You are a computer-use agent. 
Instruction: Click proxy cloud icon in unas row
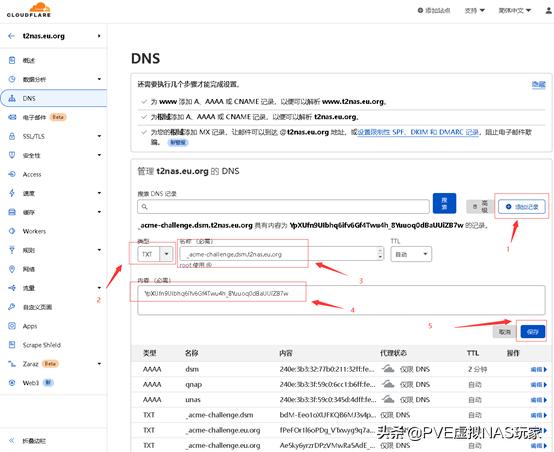coord(388,400)
